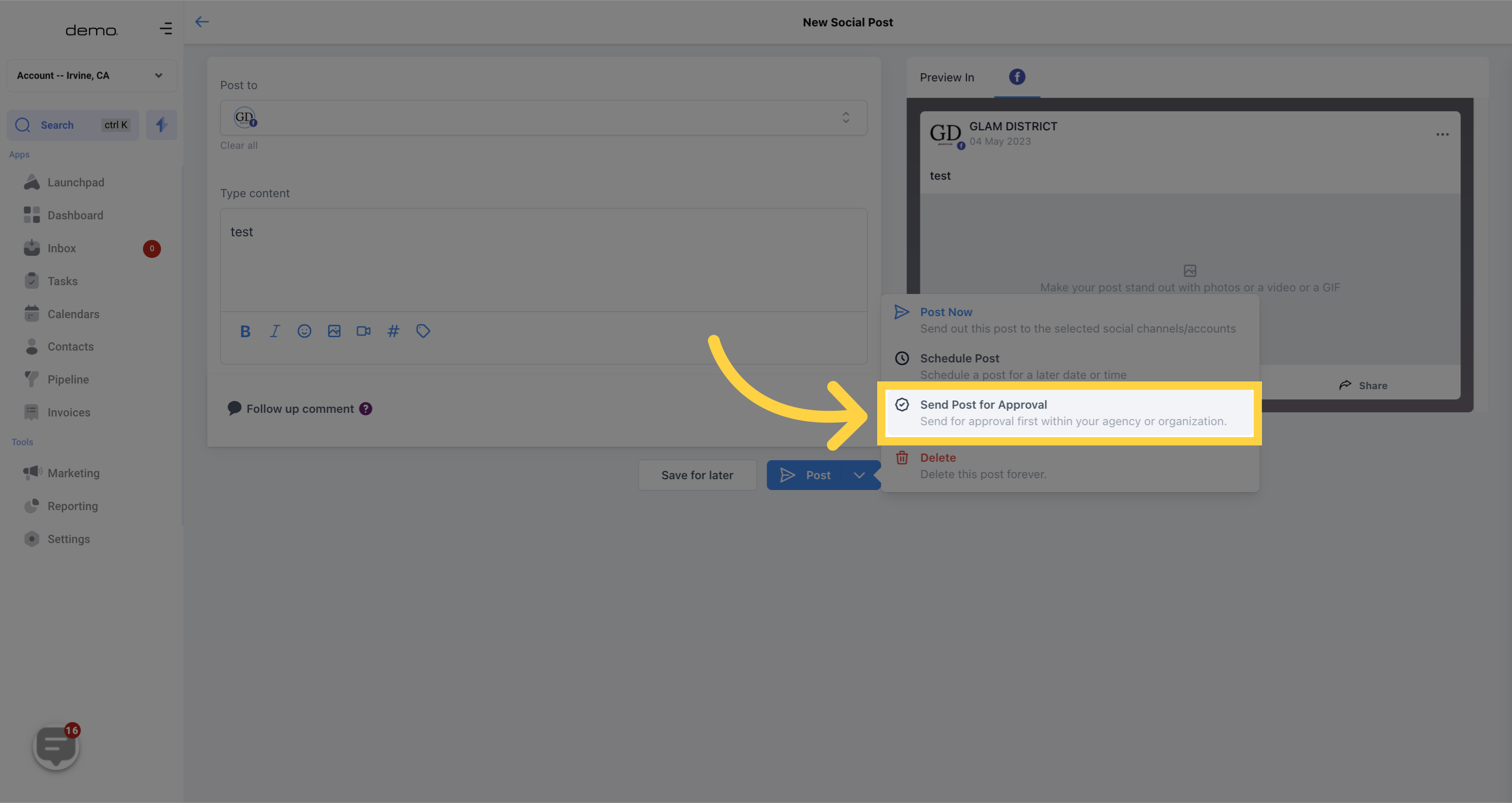This screenshot has width=1512, height=803.
Task: Choose Send Post for Approval
Action: [1070, 413]
